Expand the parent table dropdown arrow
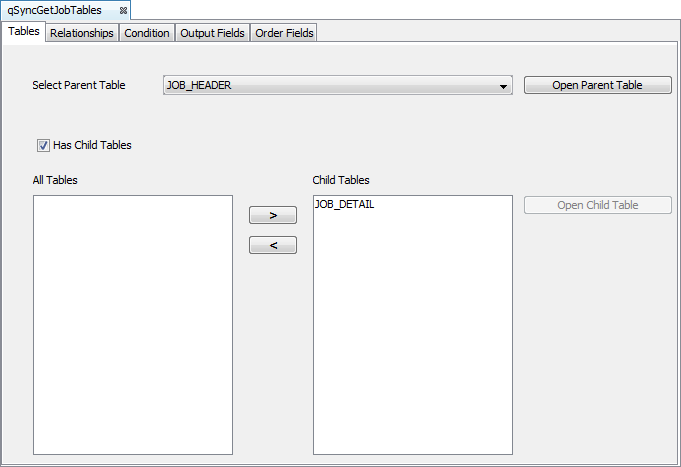This screenshot has height=467, width=681. [504, 87]
